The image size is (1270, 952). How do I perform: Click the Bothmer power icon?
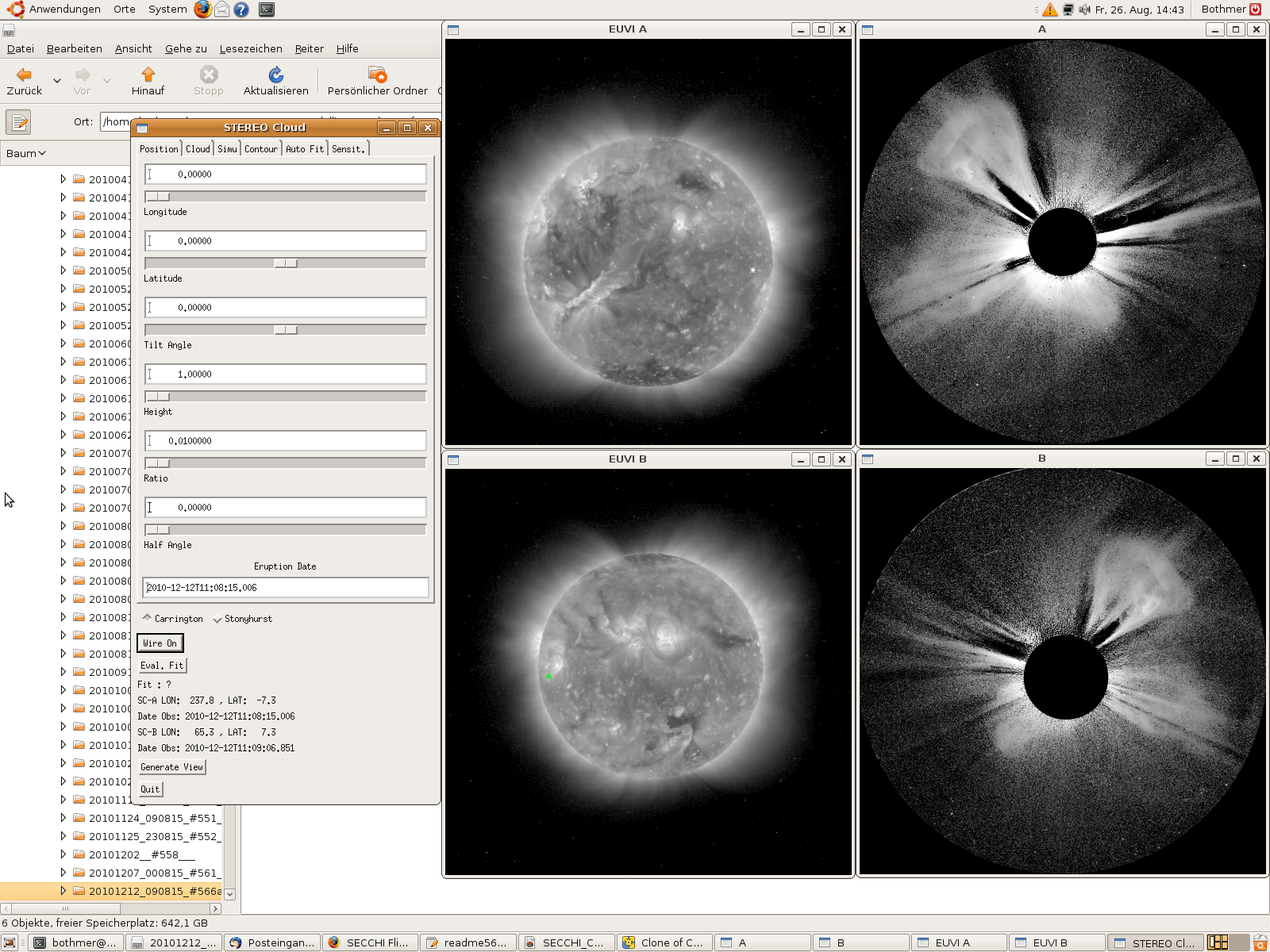1256,10
